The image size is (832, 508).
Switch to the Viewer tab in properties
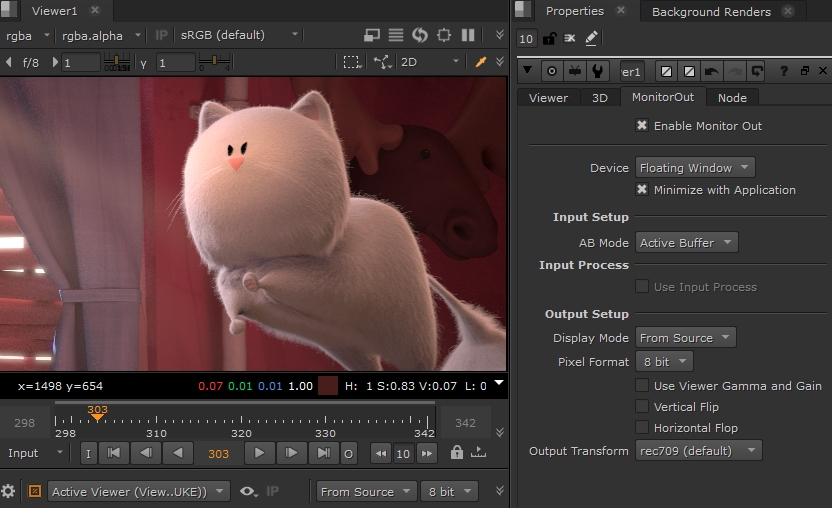pos(548,98)
